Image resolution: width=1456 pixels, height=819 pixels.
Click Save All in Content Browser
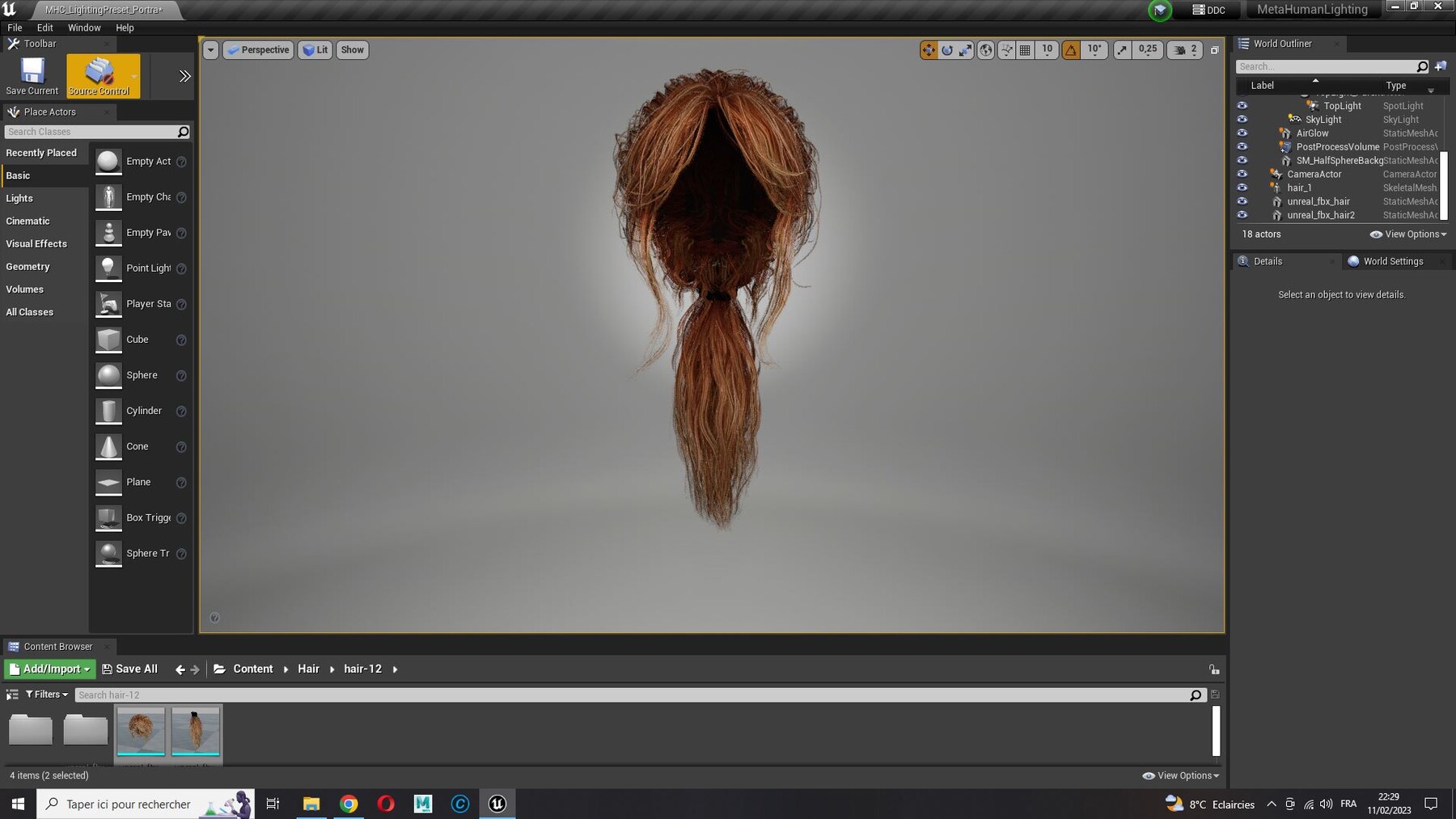click(130, 669)
